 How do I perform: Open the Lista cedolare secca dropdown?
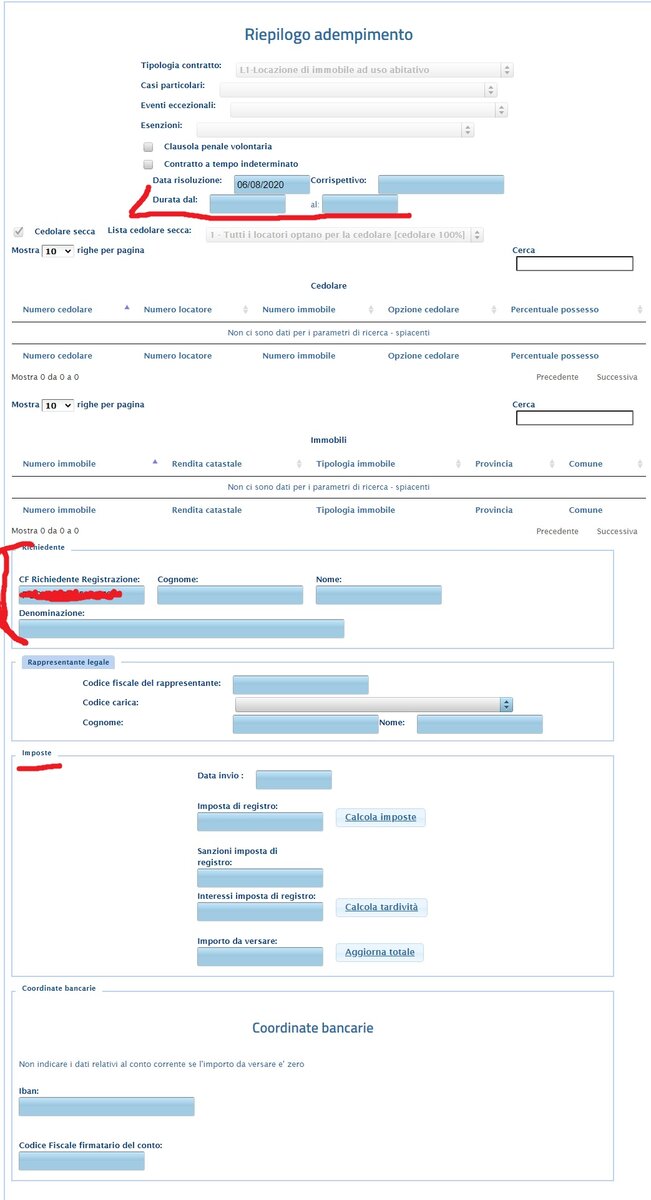coord(344,235)
